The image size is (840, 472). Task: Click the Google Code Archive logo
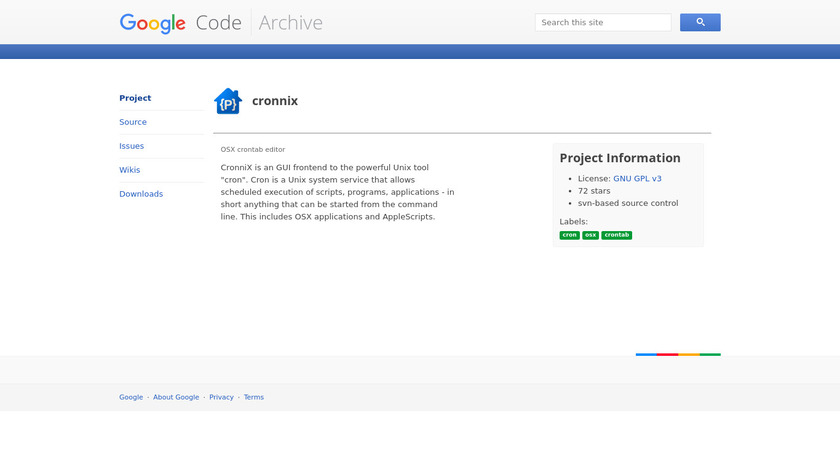221,22
